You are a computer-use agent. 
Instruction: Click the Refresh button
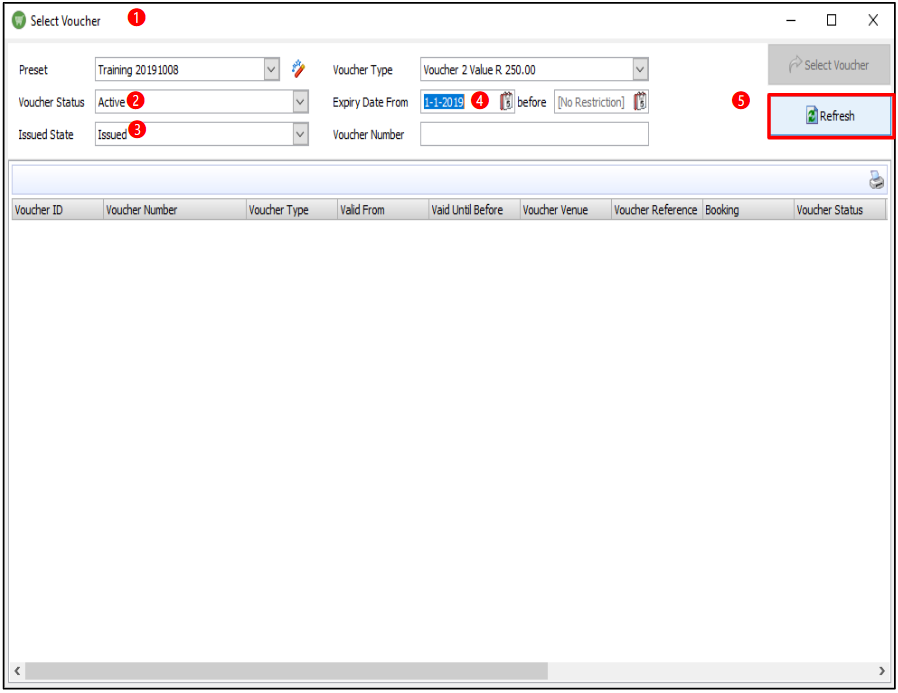[830, 116]
